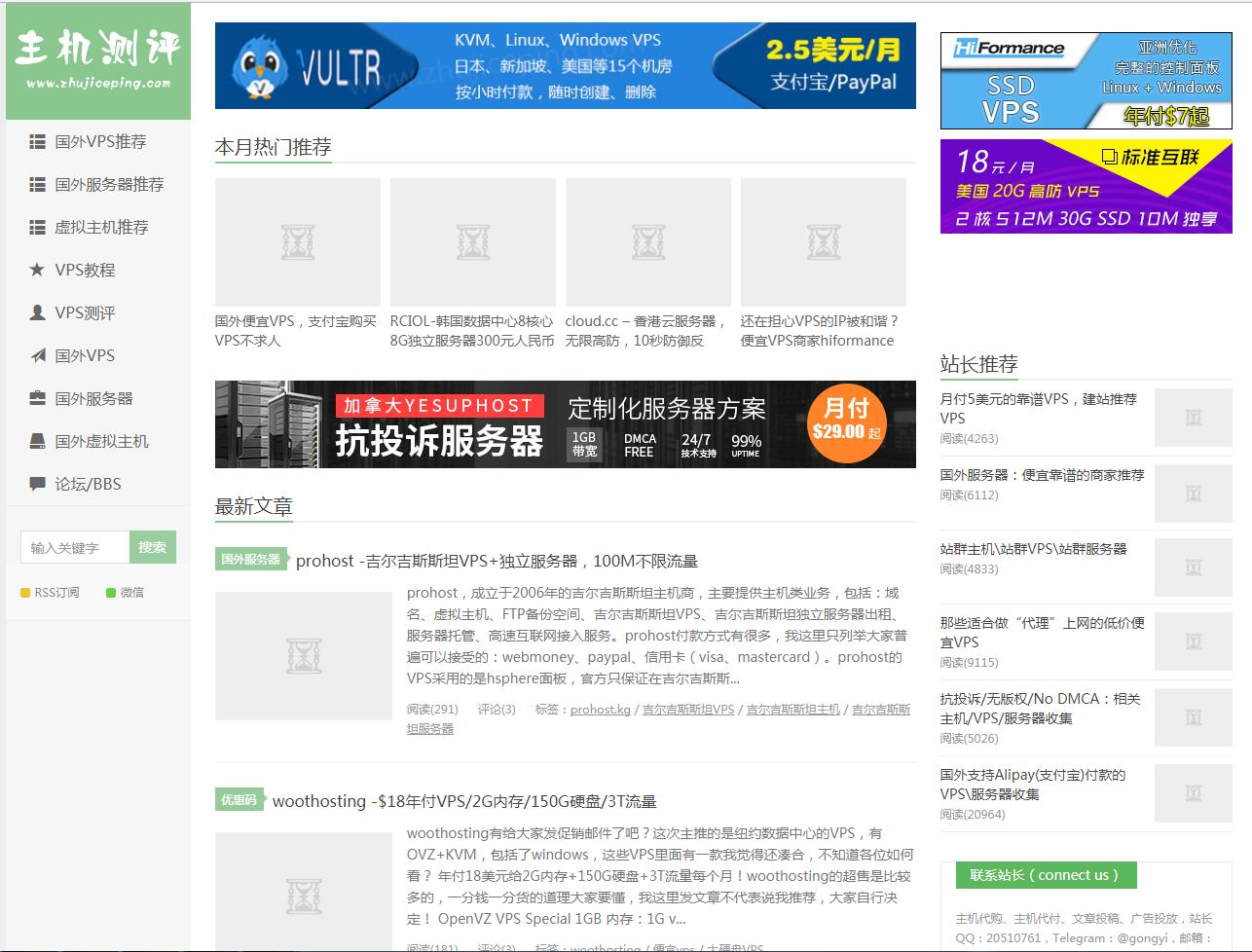This screenshot has height=952, width=1252.
Task: Click the drive icon beside 国外虚拟主机
Action: click(37, 441)
